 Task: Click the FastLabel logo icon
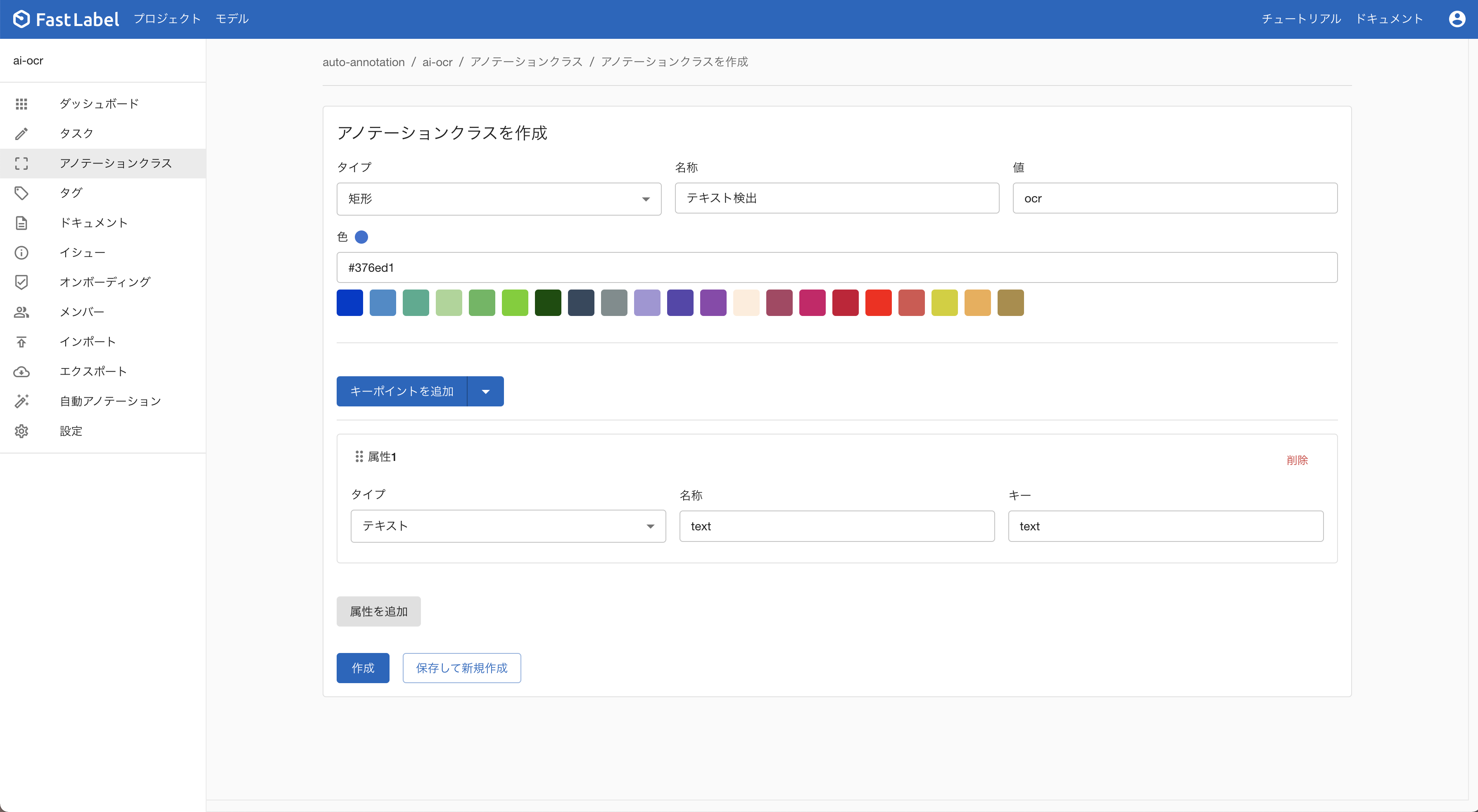click(x=21, y=19)
